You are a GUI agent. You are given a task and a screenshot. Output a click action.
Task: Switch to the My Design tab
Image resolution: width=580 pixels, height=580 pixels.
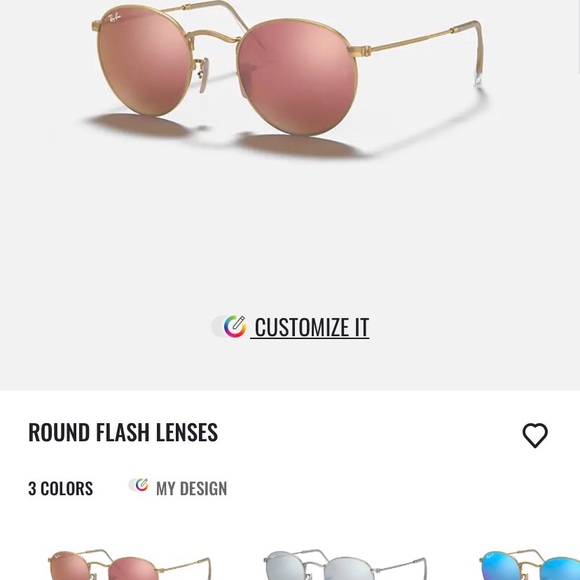[x=191, y=488]
